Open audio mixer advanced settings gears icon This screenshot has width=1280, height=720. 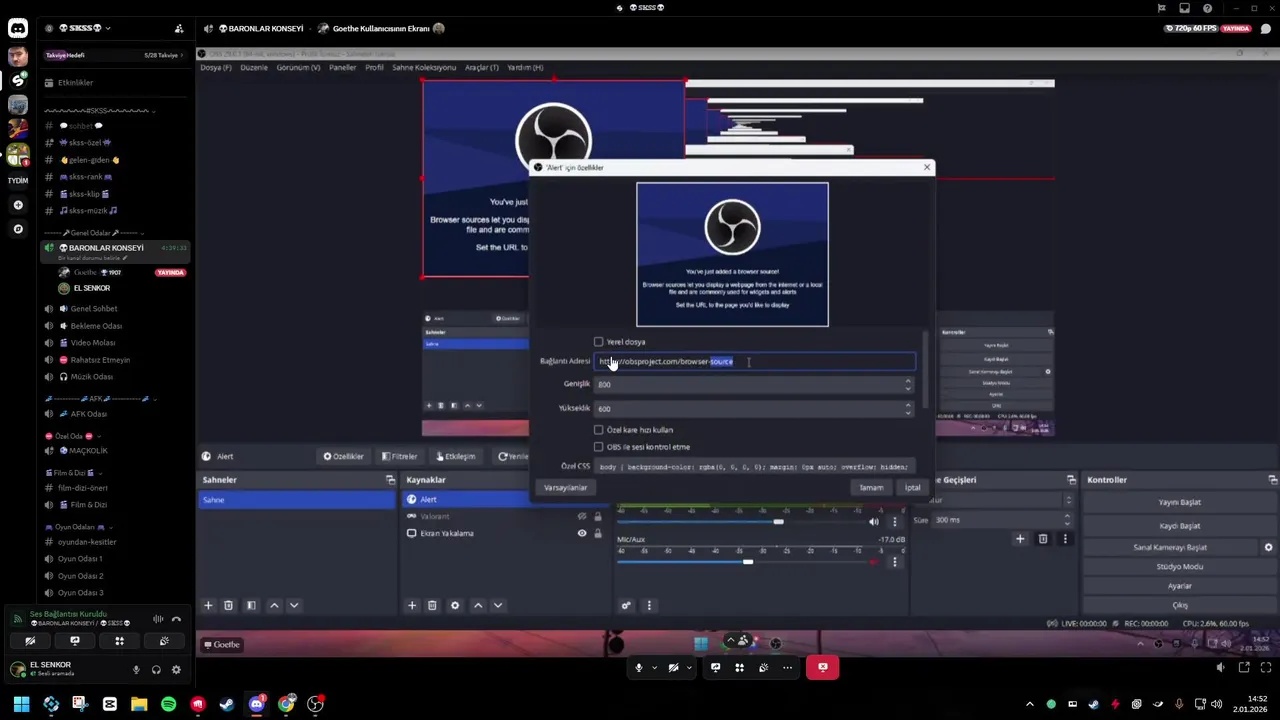tap(626, 605)
